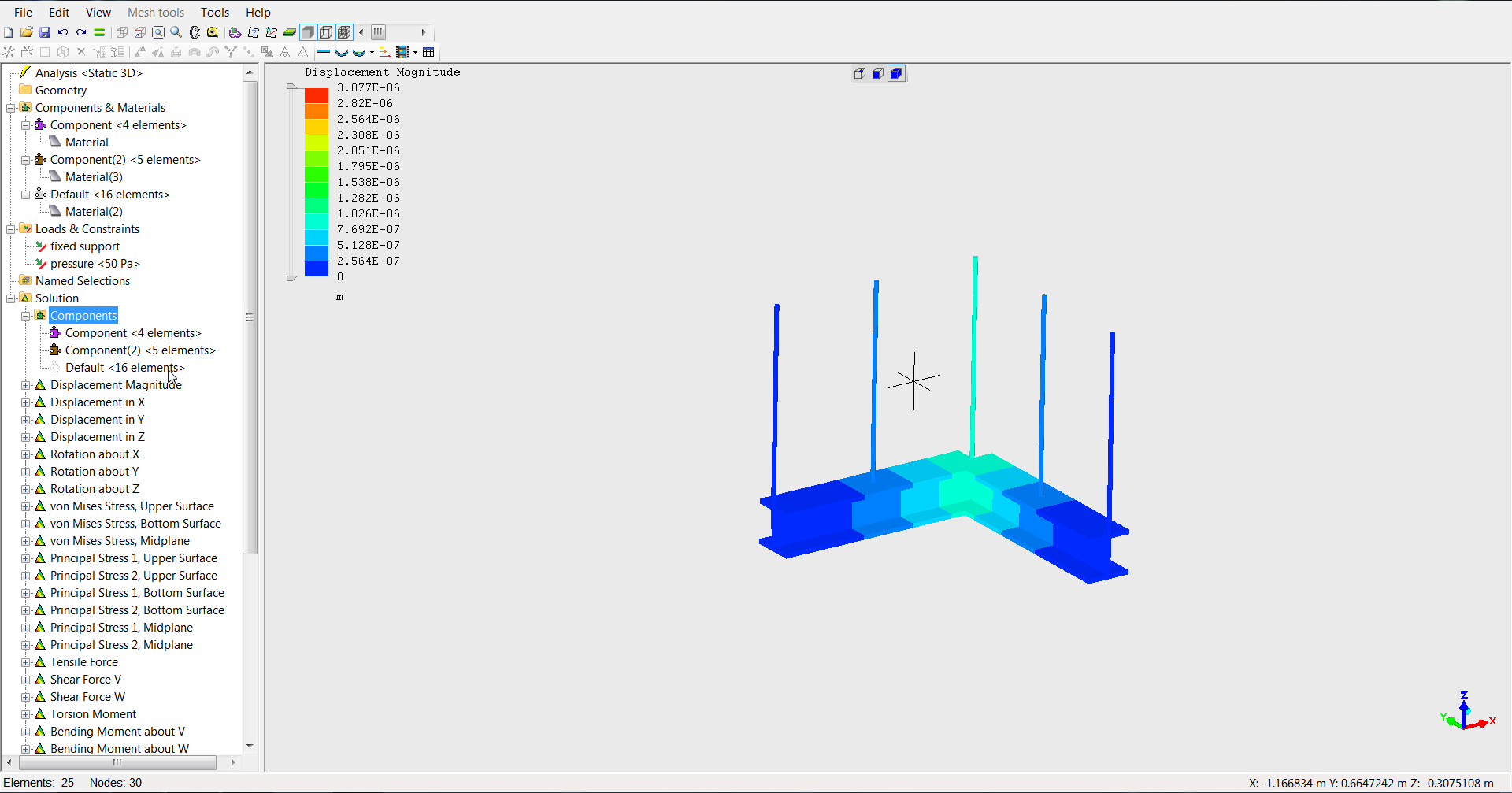Collapse Components & Materials branch
Viewport: 1512px width, 793px height.
tap(10, 108)
